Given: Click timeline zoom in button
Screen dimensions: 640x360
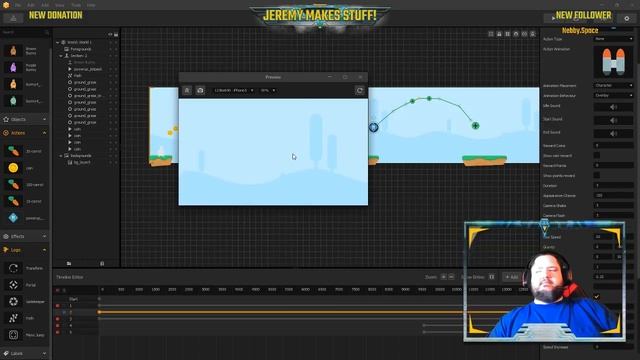Looking at the screenshot, I should (443, 277).
